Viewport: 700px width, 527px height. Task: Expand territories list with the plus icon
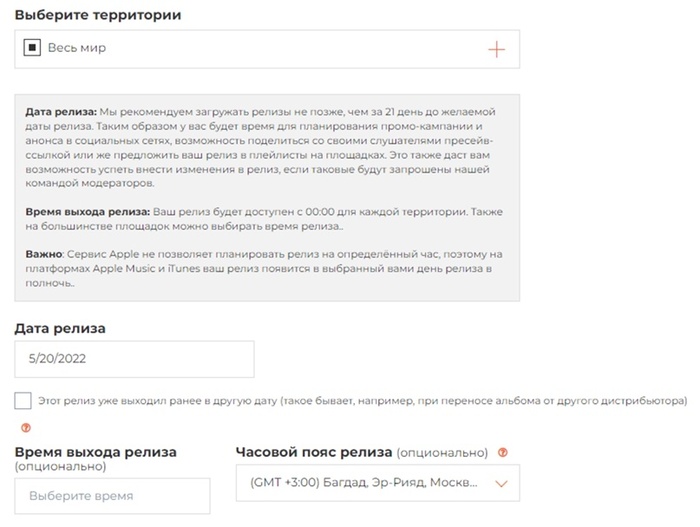[496, 49]
